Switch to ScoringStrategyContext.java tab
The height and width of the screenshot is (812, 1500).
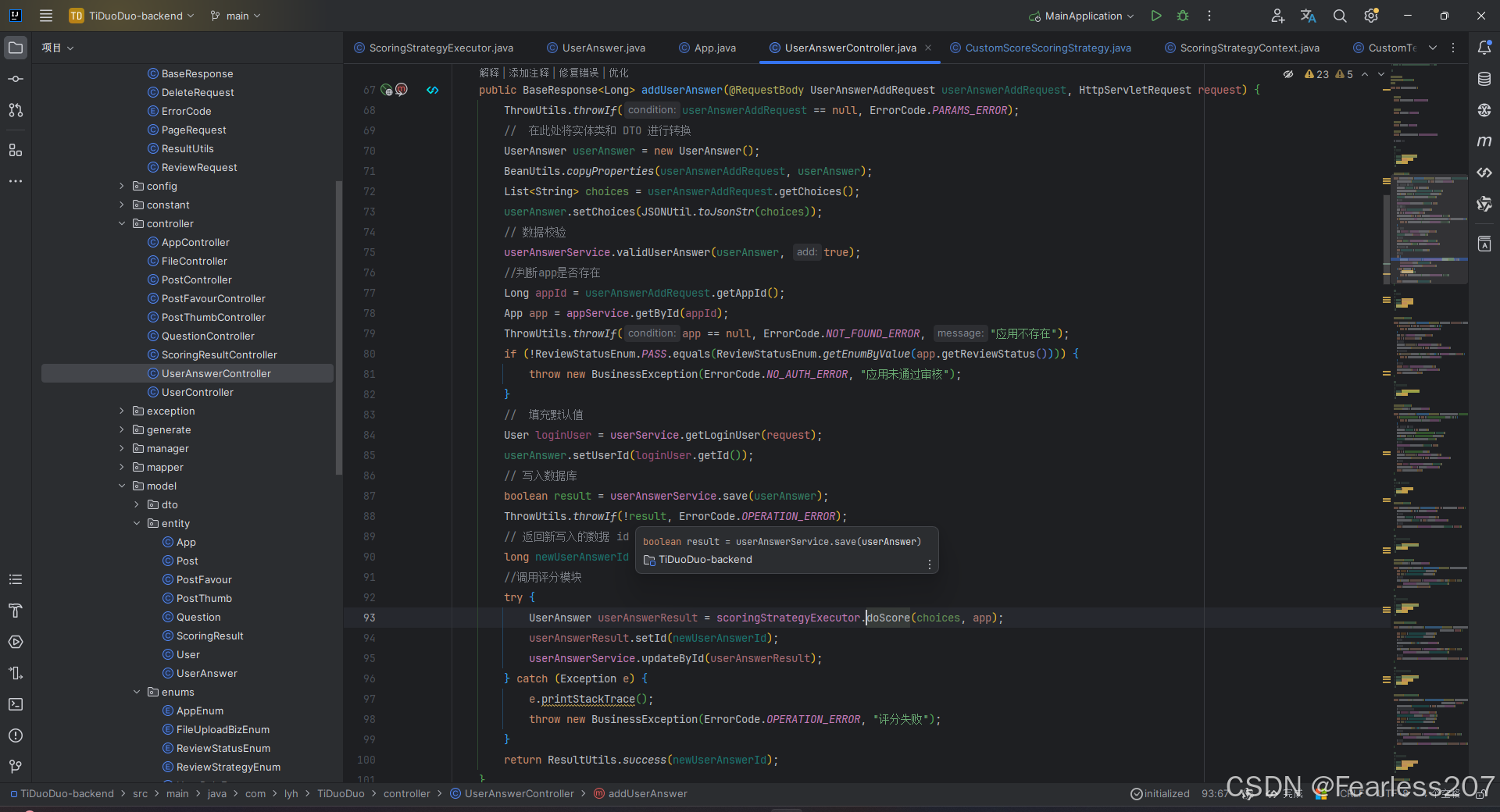click(1242, 48)
